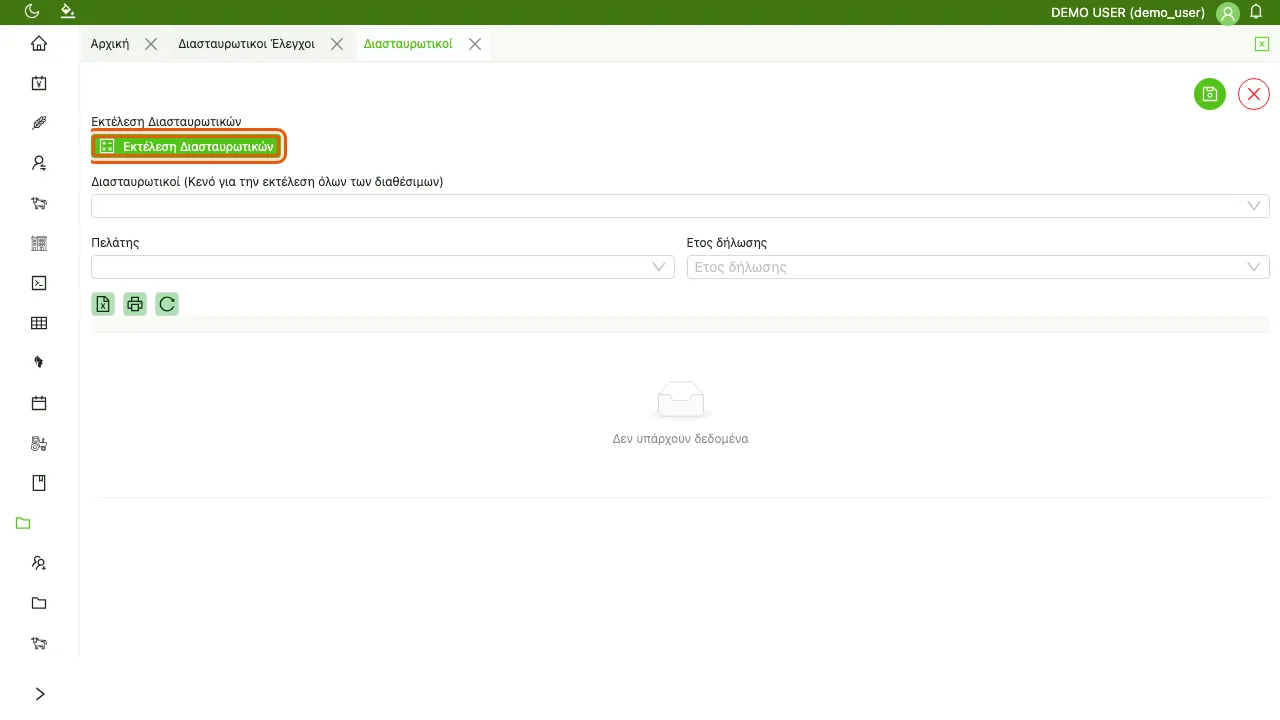Viewport: 1280px width, 720px height.
Task: Close the Διασταυρωτικοί tab
Action: click(x=475, y=44)
